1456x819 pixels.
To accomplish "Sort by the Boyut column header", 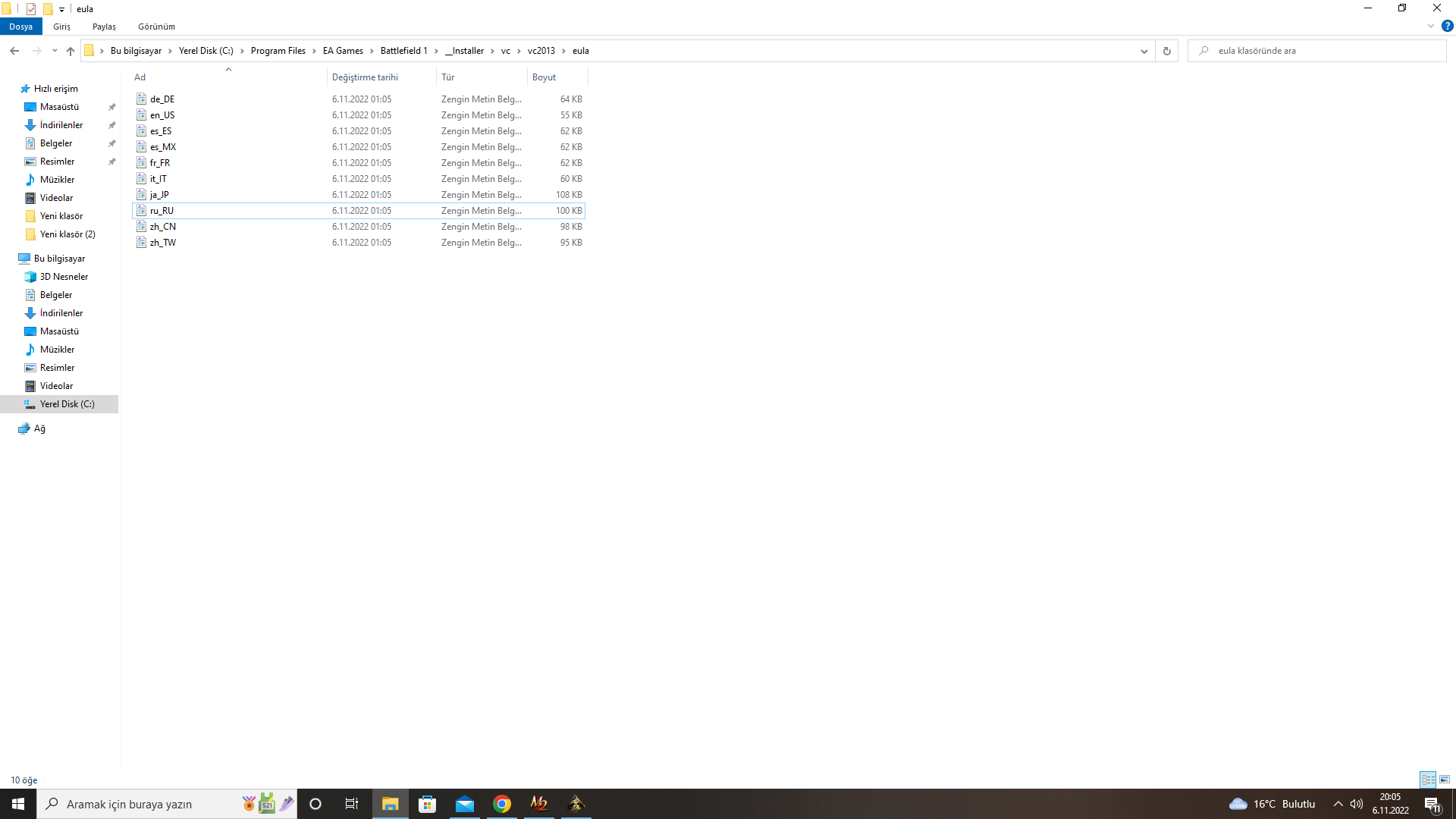I will [x=544, y=77].
